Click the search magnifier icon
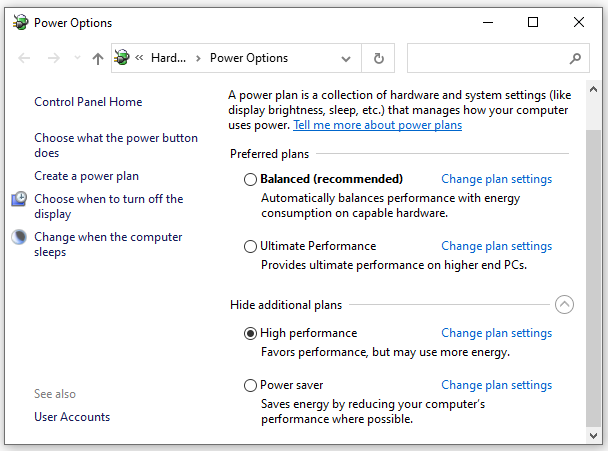The width and height of the screenshot is (608, 451). coord(575,59)
